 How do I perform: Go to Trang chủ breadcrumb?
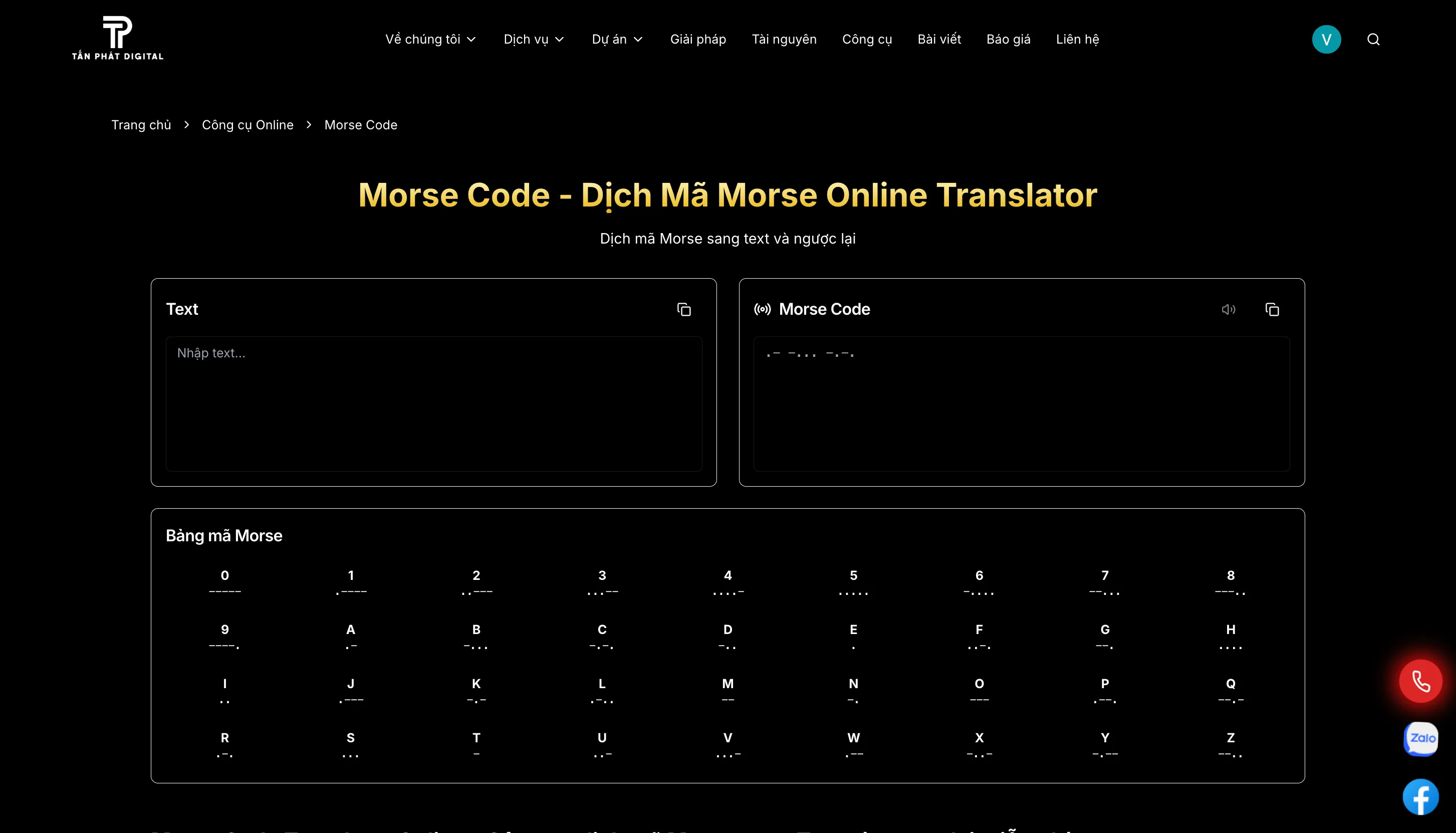click(141, 125)
